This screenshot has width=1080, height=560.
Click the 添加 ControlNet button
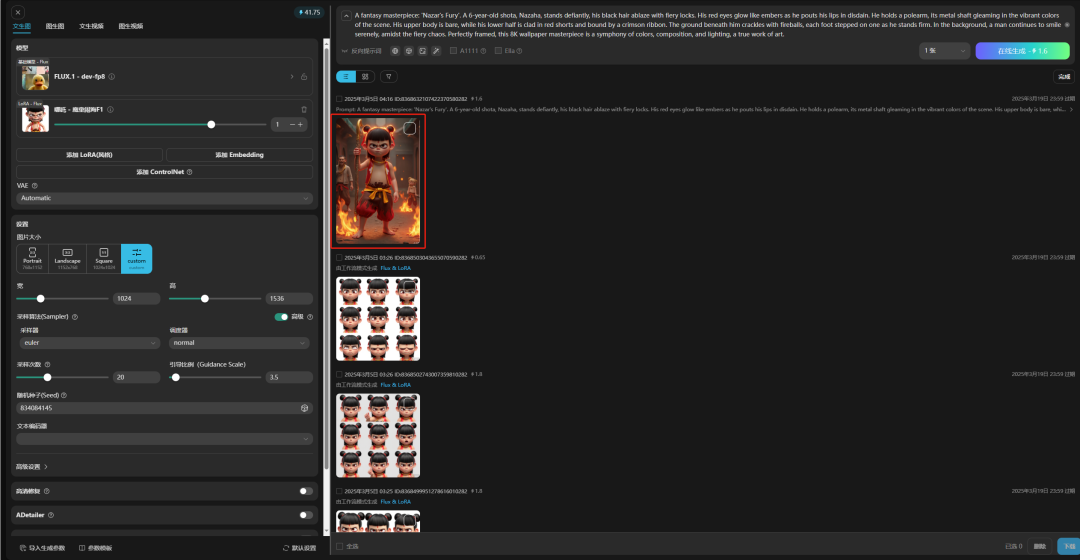(x=164, y=172)
